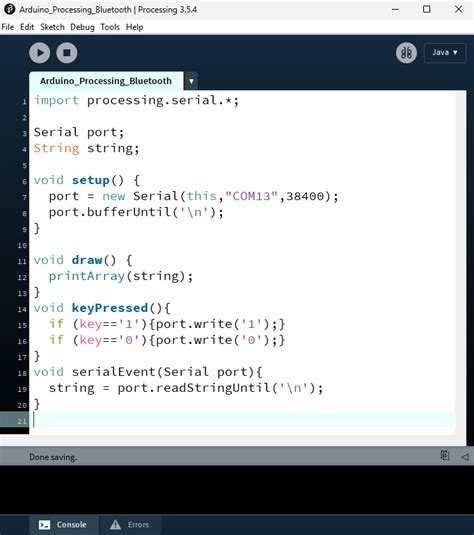Image resolution: width=474 pixels, height=535 pixels.
Task: Click the port.write('0') statement
Action: (216, 340)
